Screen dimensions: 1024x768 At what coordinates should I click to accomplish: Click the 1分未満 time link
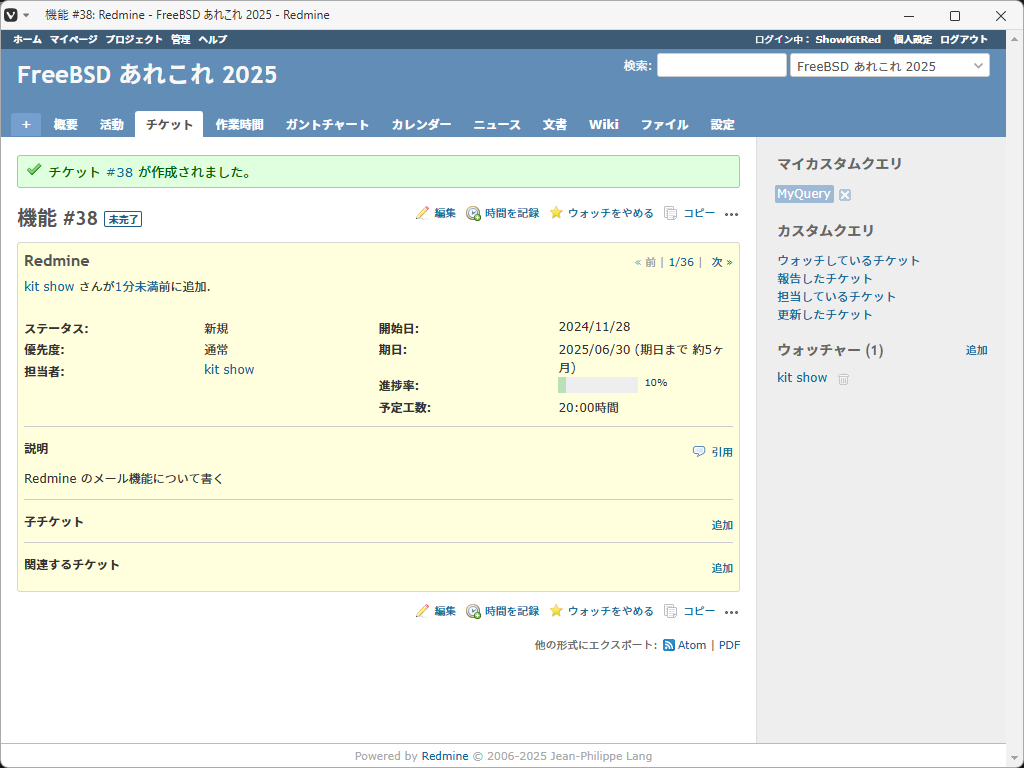[x=136, y=287]
